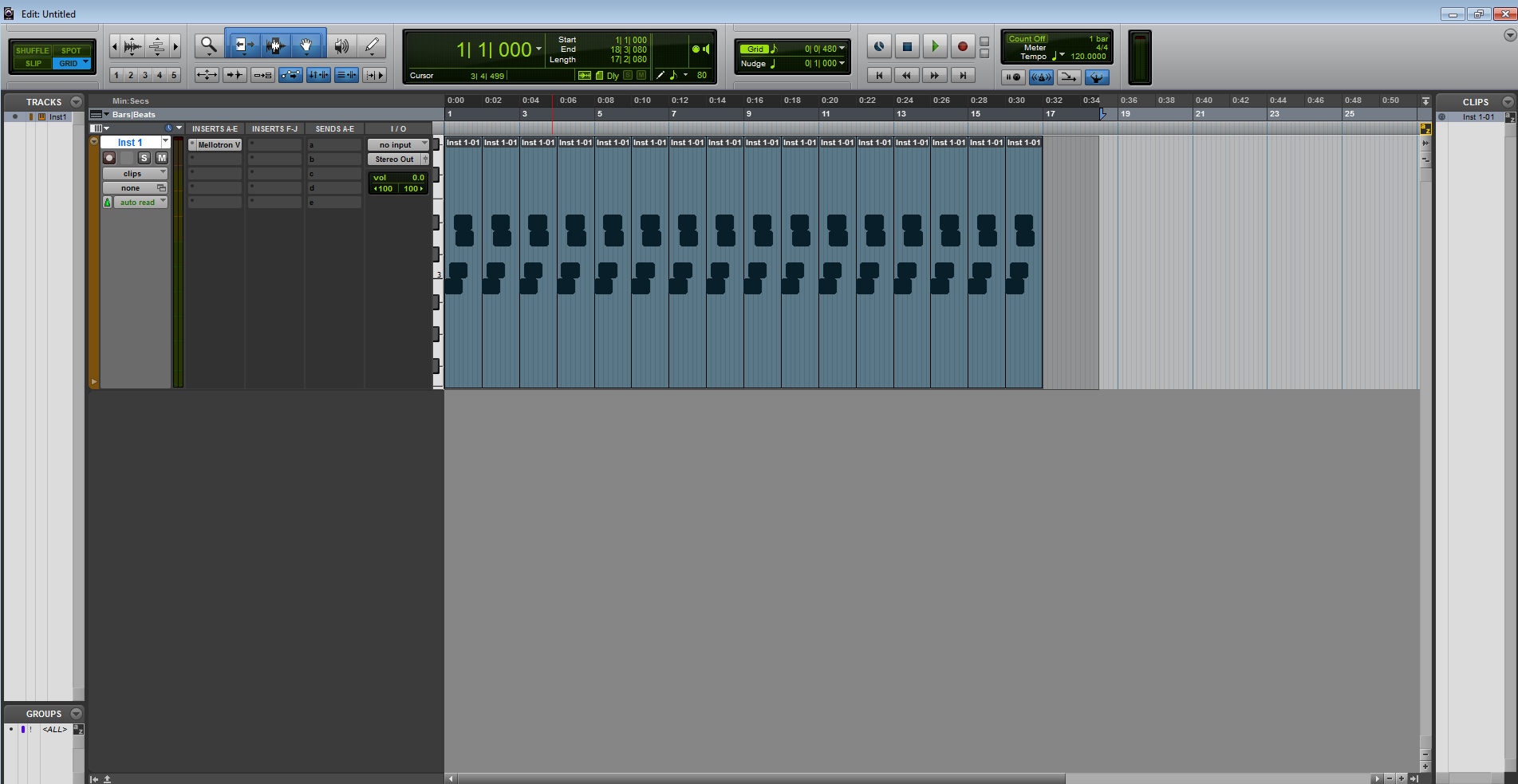Record-enable the Inst 1 track
1518x784 pixels.
(x=110, y=158)
